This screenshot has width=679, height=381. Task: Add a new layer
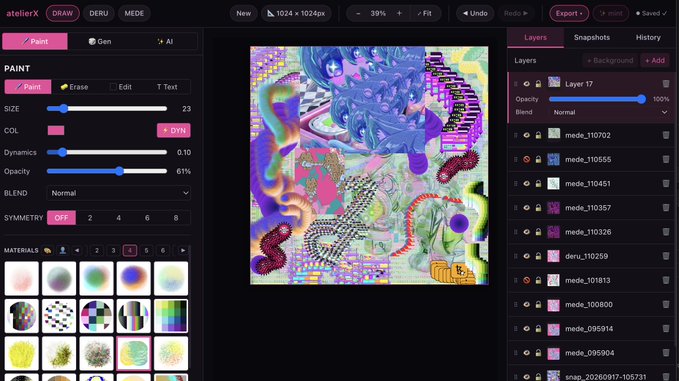[655, 61]
